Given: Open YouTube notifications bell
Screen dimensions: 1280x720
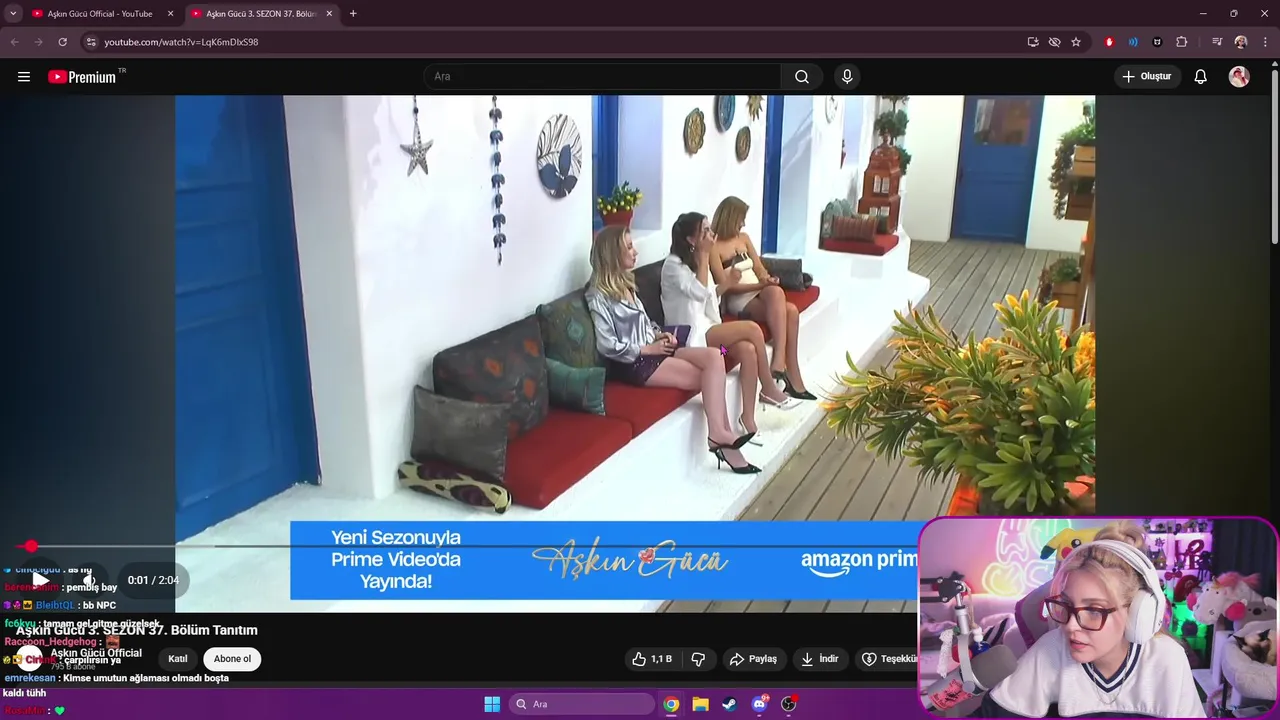Looking at the screenshot, I should 1201,77.
